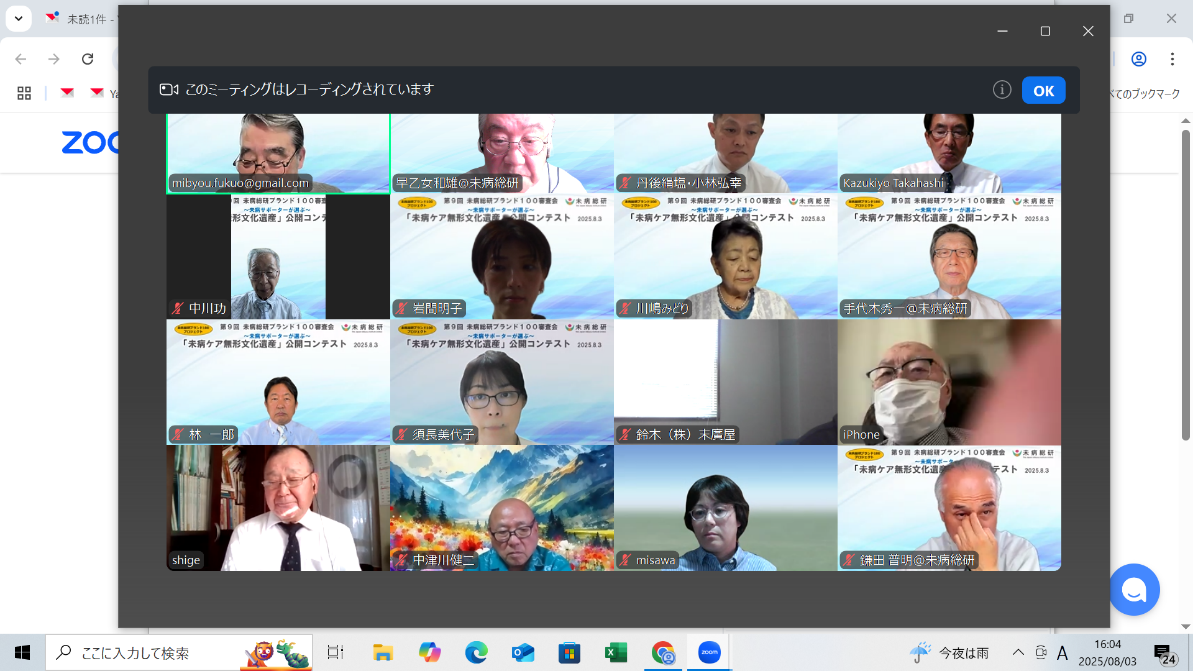Click OK on the recording notice
This screenshot has height=671, width=1193.
tap(1043, 91)
